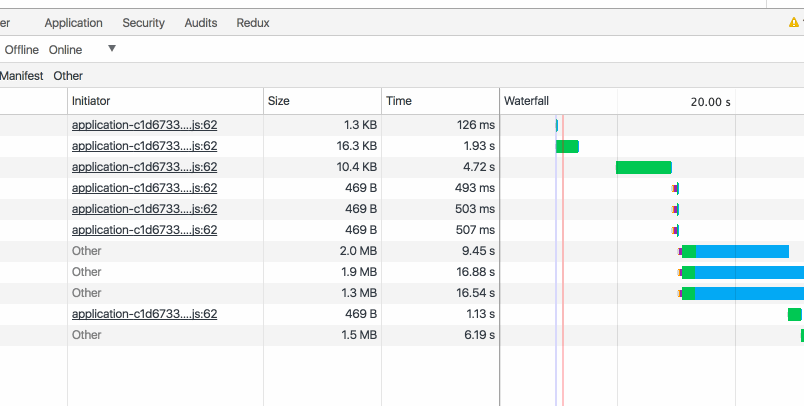The width and height of the screenshot is (804, 406).
Task: Open initiator link in the 4.72 s row
Action: point(145,167)
